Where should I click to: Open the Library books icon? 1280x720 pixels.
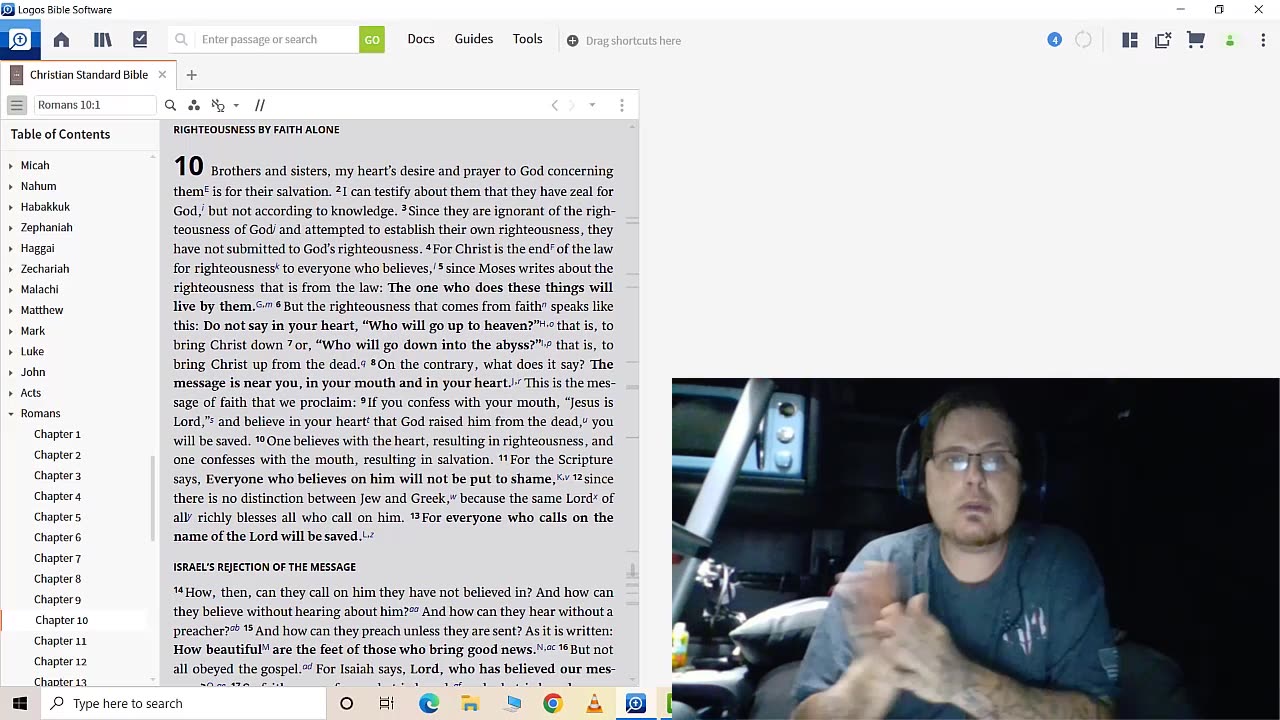[102, 40]
